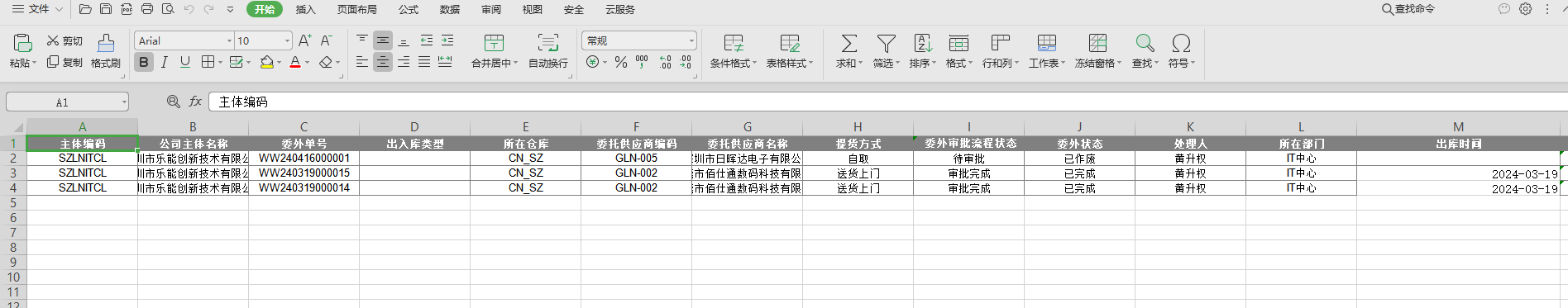1568x308 pixels.
Task: Click the 求和 sum sigma icon
Action: (849, 43)
